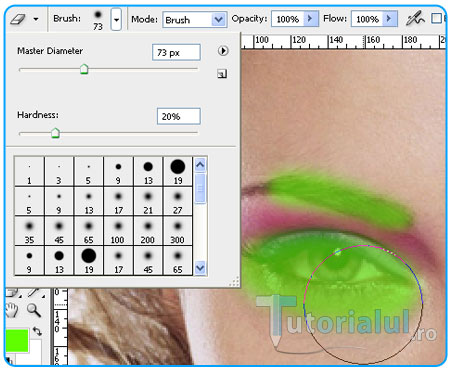The width and height of the screenshot is (450, 370).
Task: Open the Brush preset picker dropdown
Action: click(x=116, y=19)
